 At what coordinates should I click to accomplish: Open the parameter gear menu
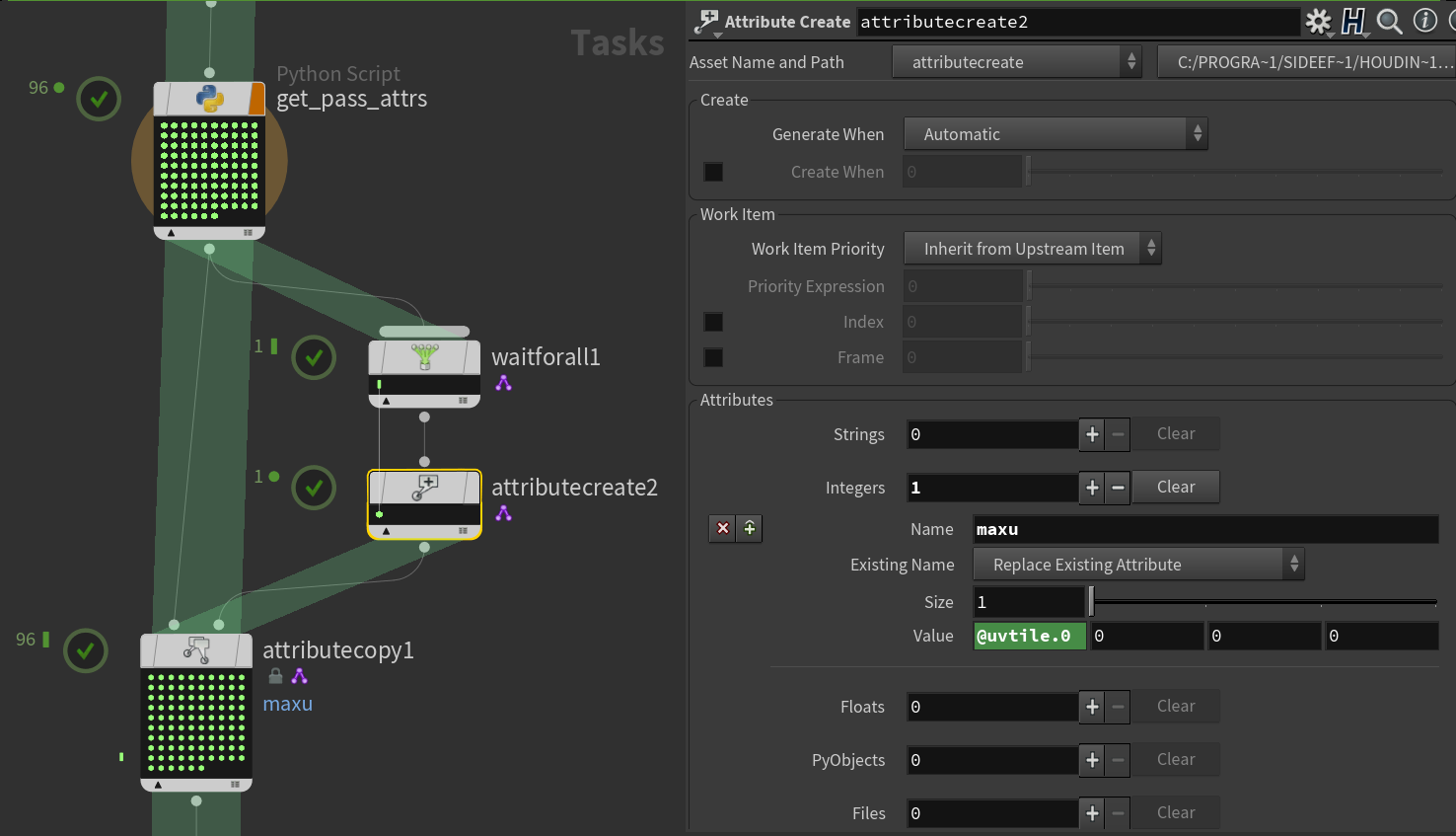pyautogui.click(x=1318, y=21)
